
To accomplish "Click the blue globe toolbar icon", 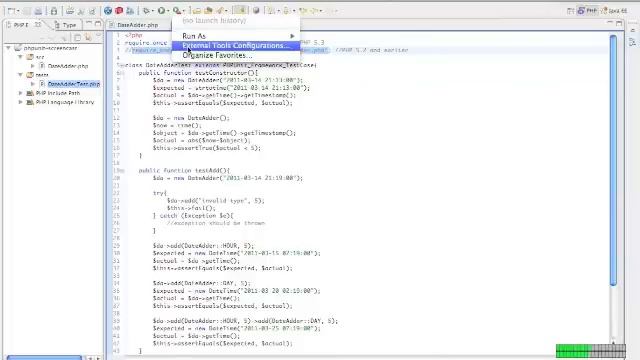I will coord(108,11).
